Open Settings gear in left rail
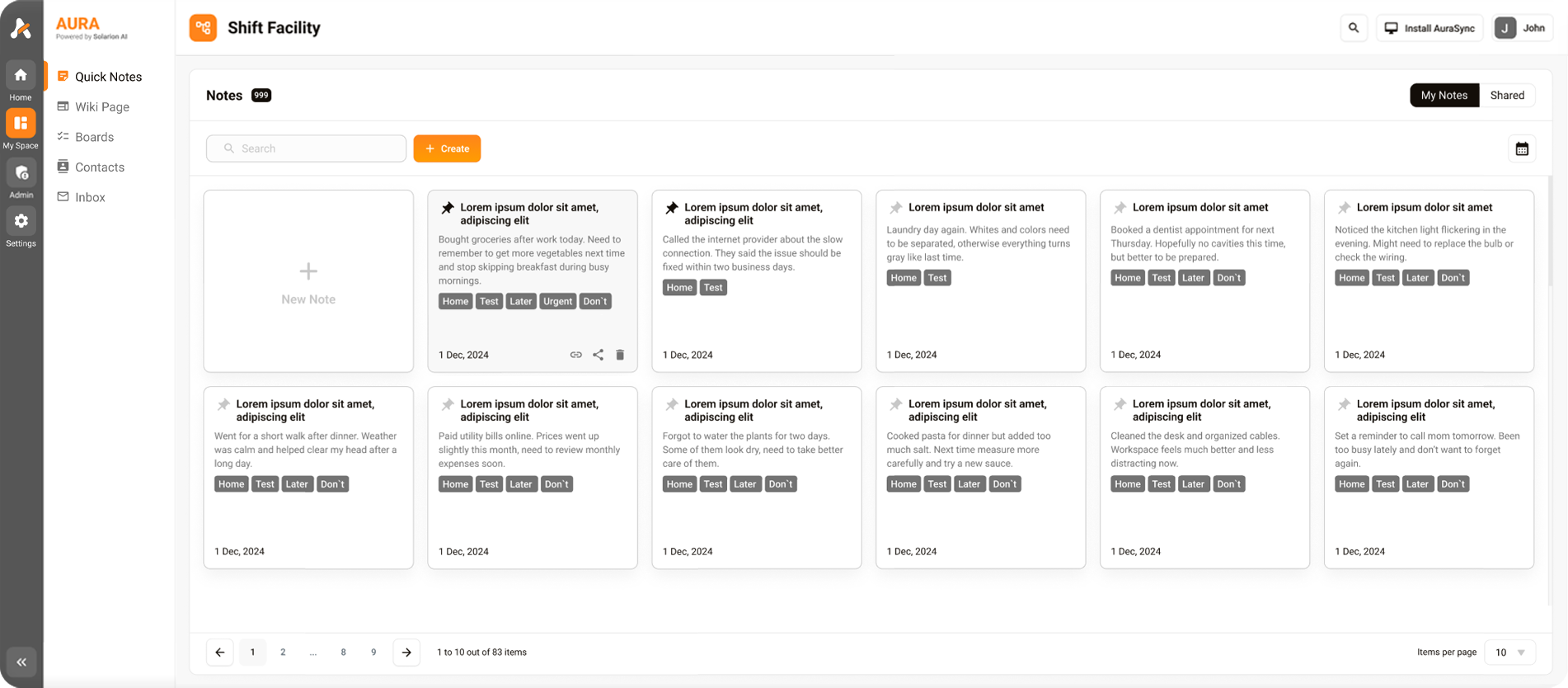Screen dimensions: 1568x688 pyautogui.click(x=21, y=226)
